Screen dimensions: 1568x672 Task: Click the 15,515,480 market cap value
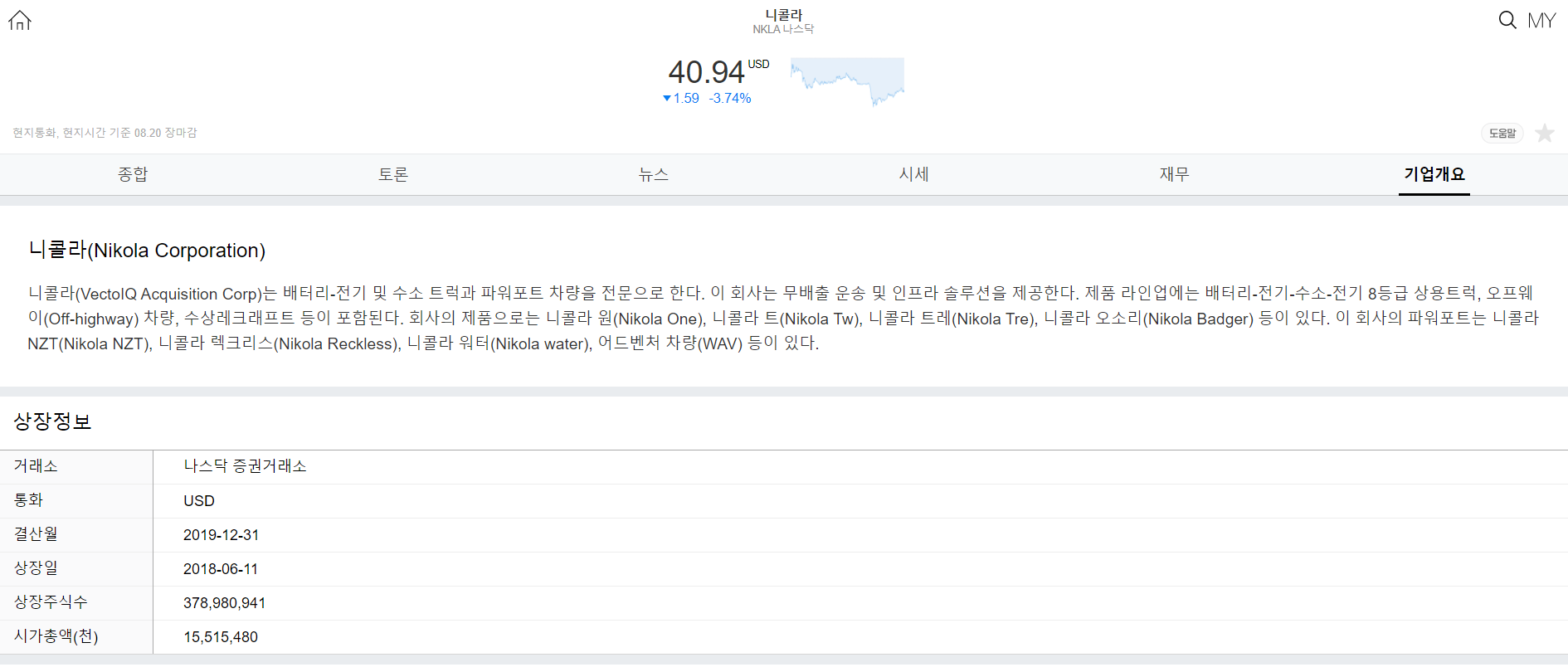(221, 637)
